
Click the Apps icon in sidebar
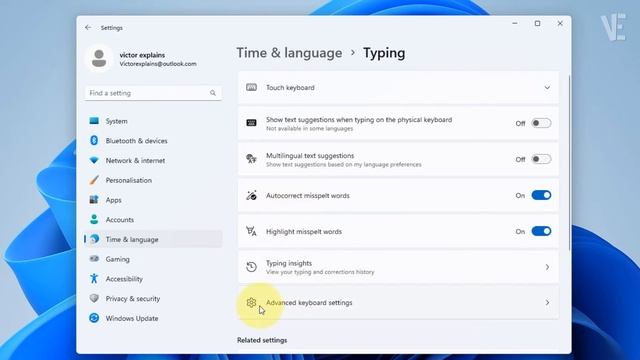(x=94, y=200)
